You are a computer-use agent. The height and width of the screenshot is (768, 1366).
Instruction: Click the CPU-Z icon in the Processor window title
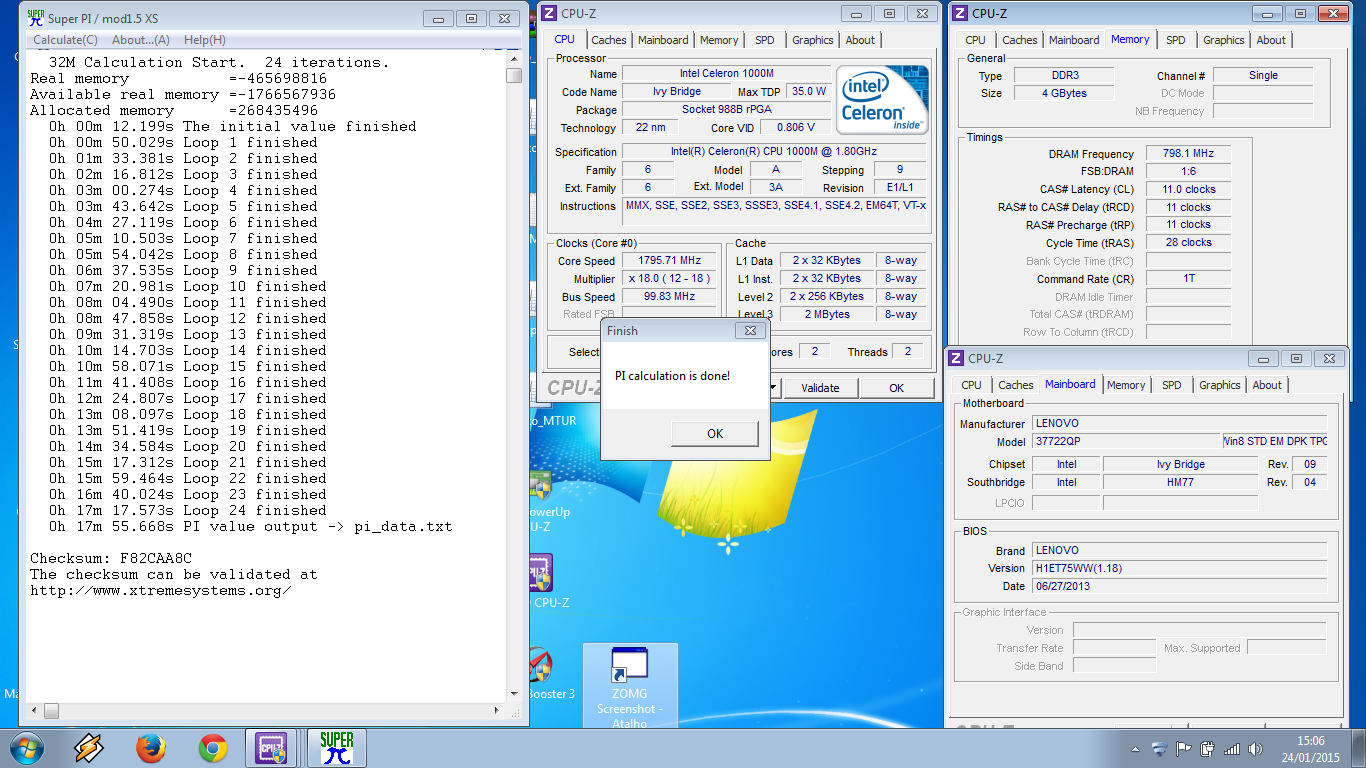[x=550, y=13]
